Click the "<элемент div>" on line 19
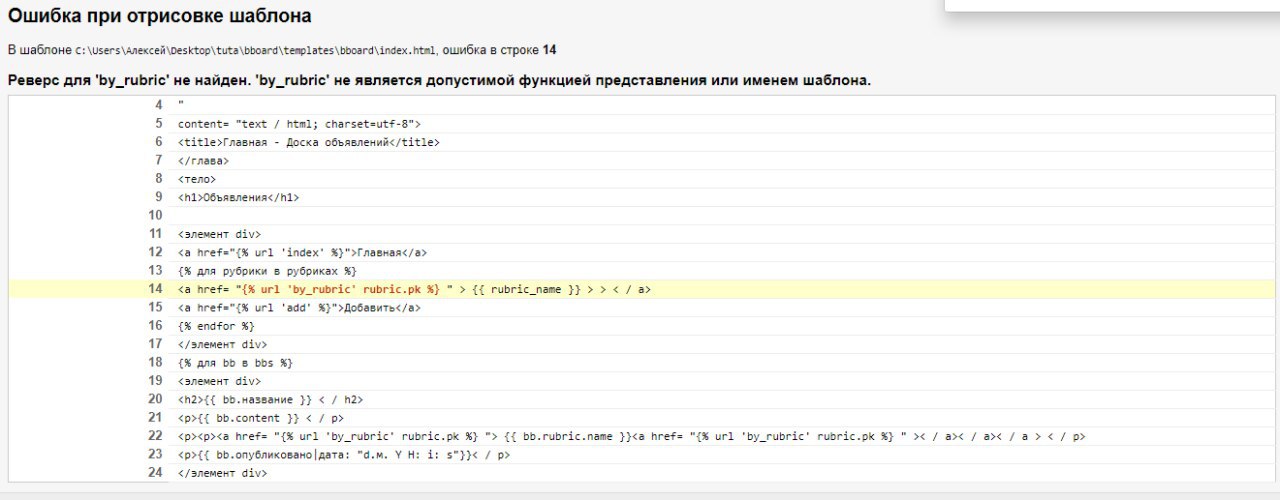 click(x=219, y=381)
